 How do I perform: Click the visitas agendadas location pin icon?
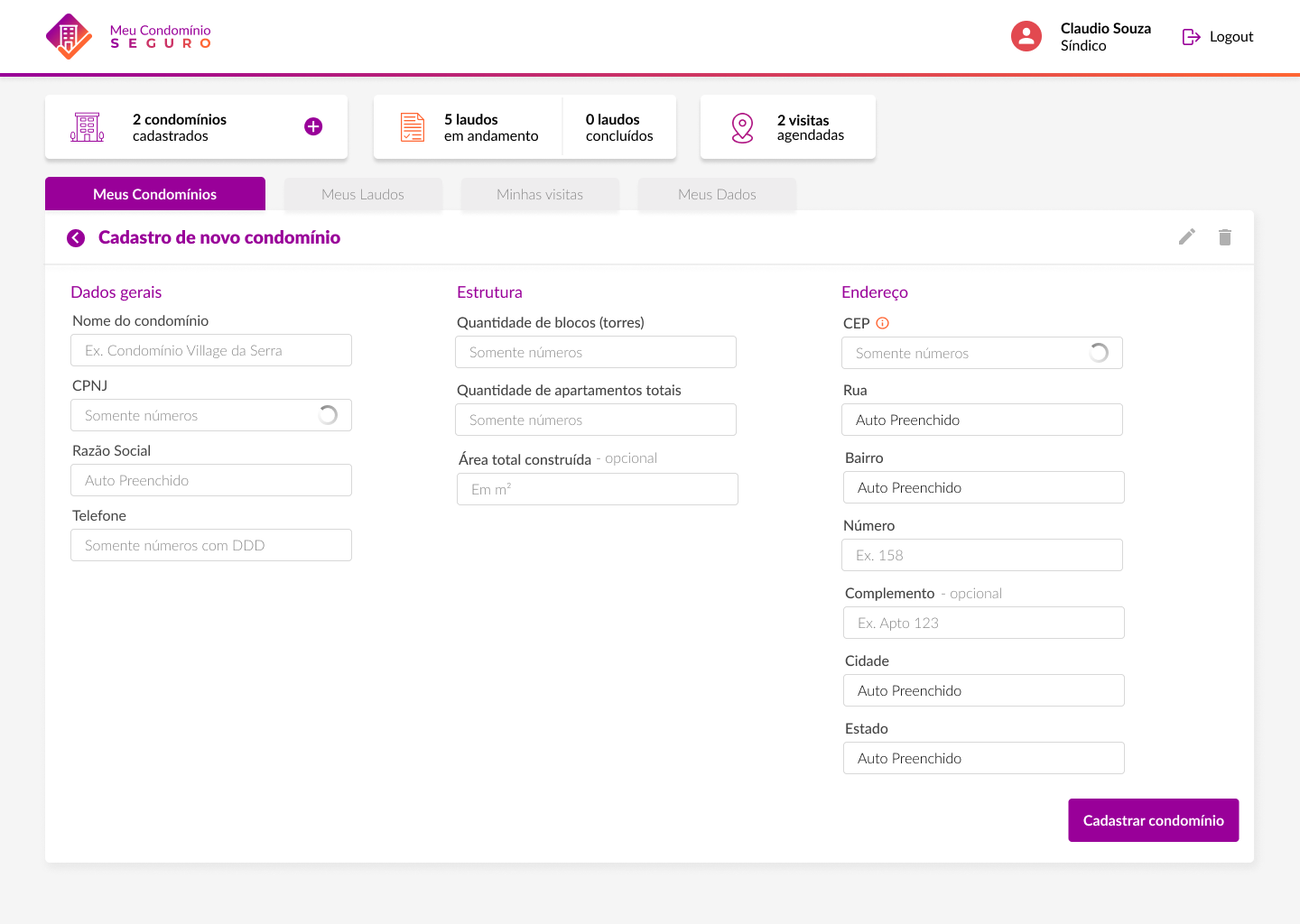tap(742, 127)
